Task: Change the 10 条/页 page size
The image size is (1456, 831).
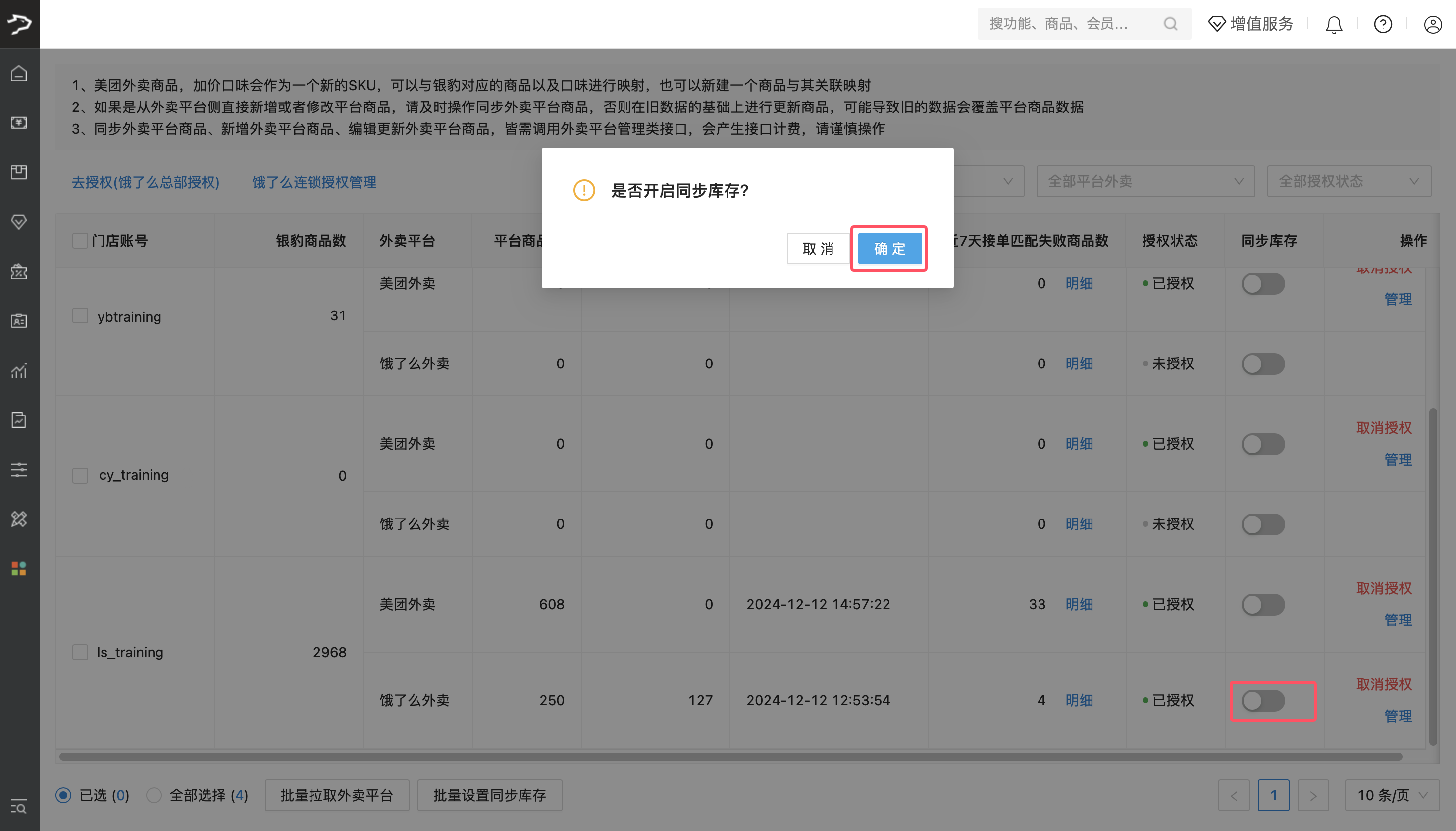Action: point(1392,795)
